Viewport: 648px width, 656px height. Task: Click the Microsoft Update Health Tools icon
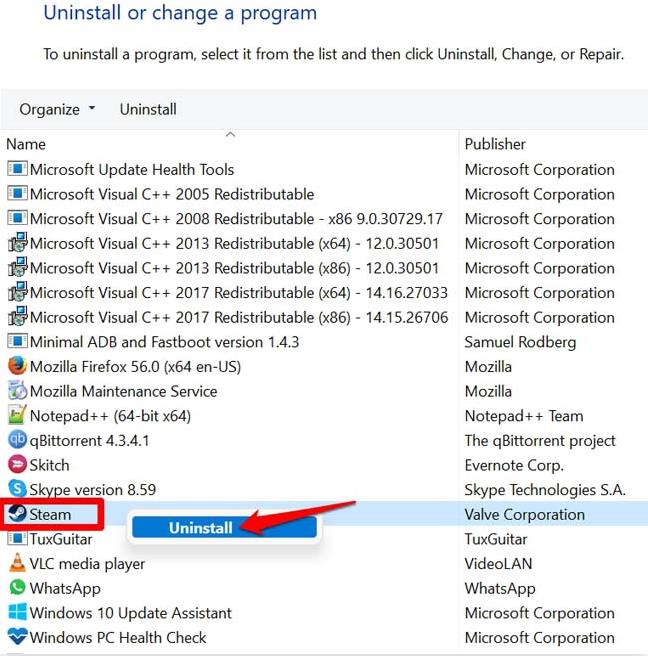17,169
